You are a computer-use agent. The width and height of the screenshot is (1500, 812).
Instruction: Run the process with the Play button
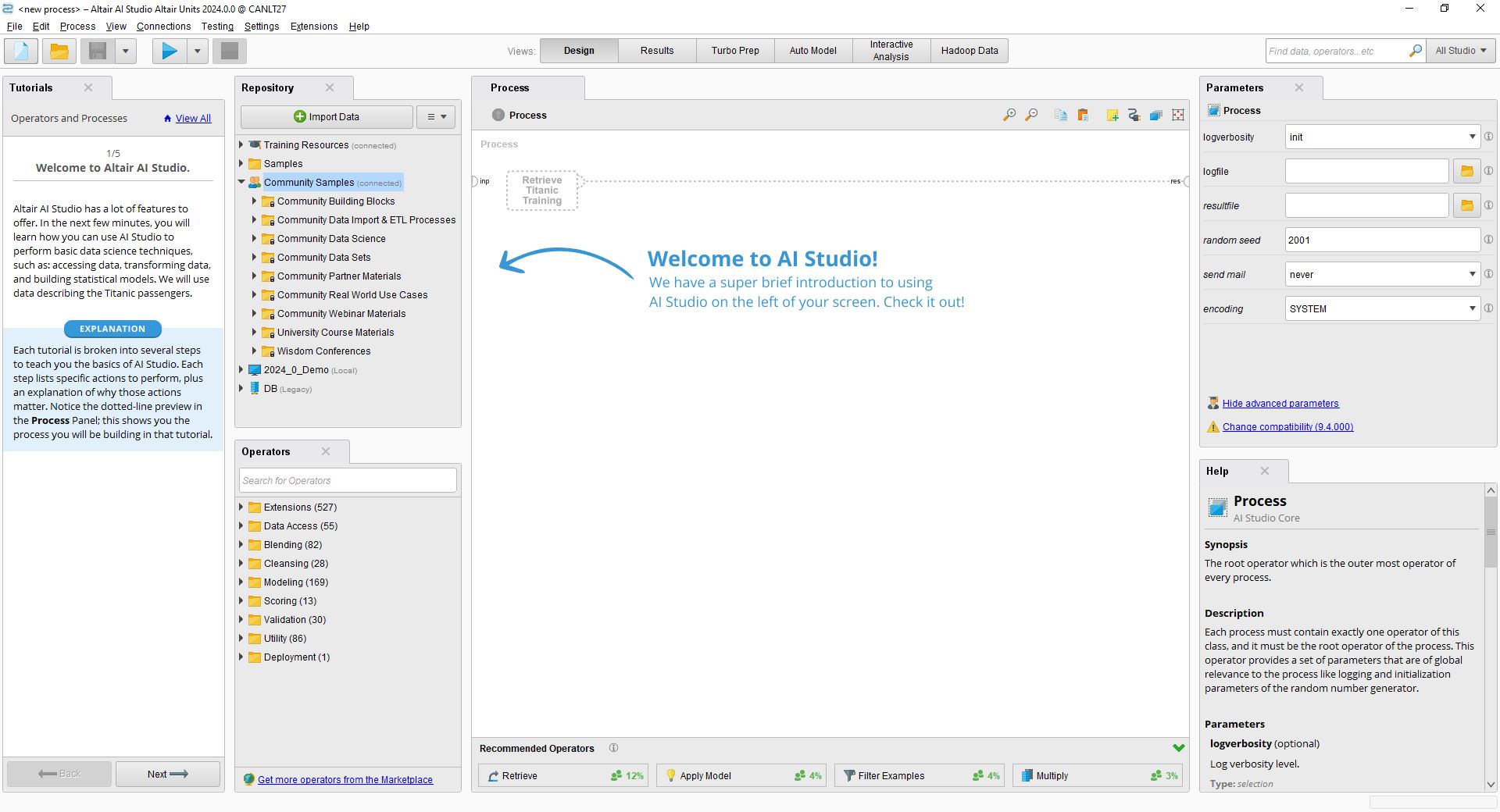point(168,51)
